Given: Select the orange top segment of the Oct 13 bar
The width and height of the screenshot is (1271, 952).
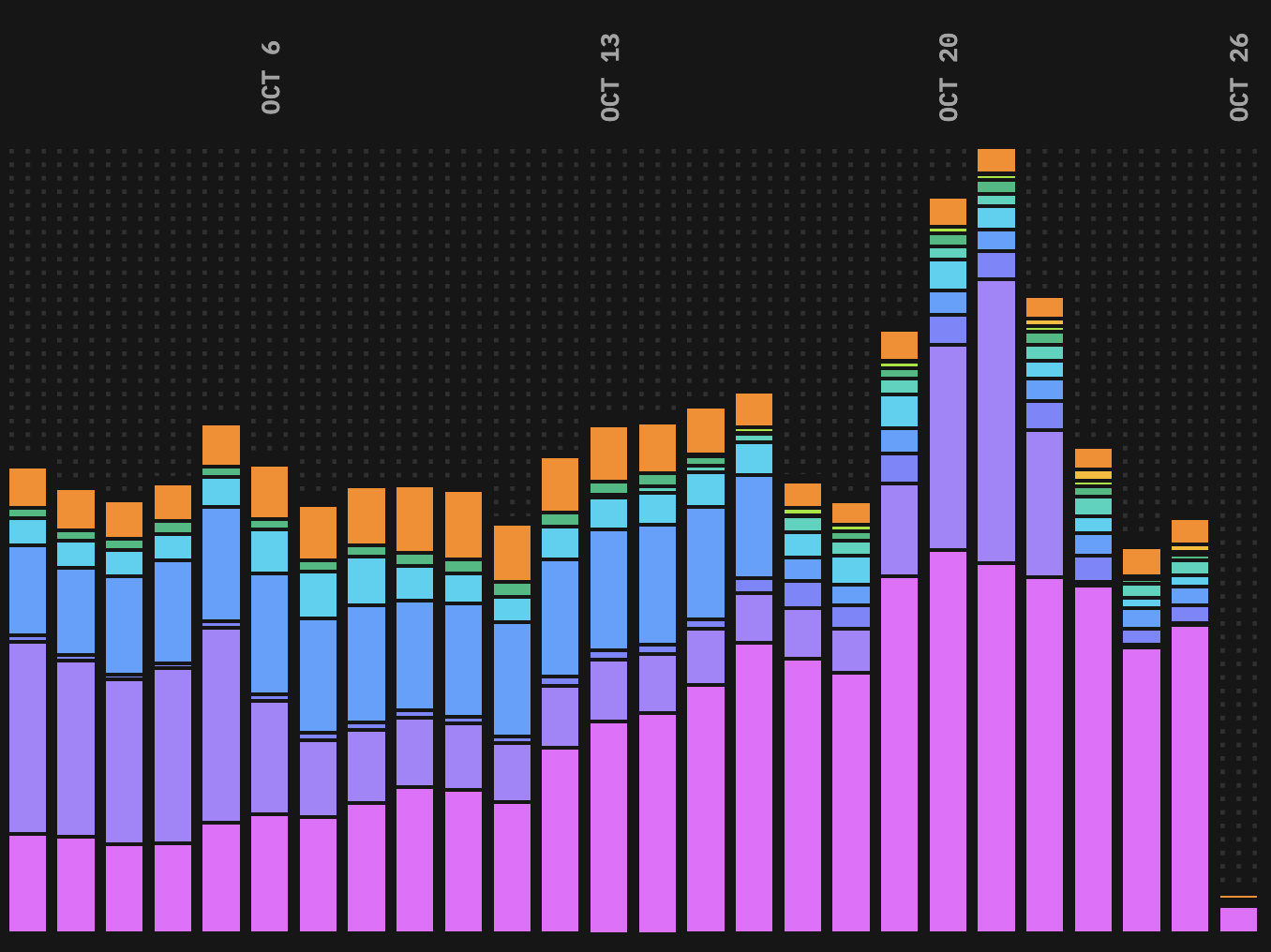Looking at the screenshot, I should tap(608, 454).
